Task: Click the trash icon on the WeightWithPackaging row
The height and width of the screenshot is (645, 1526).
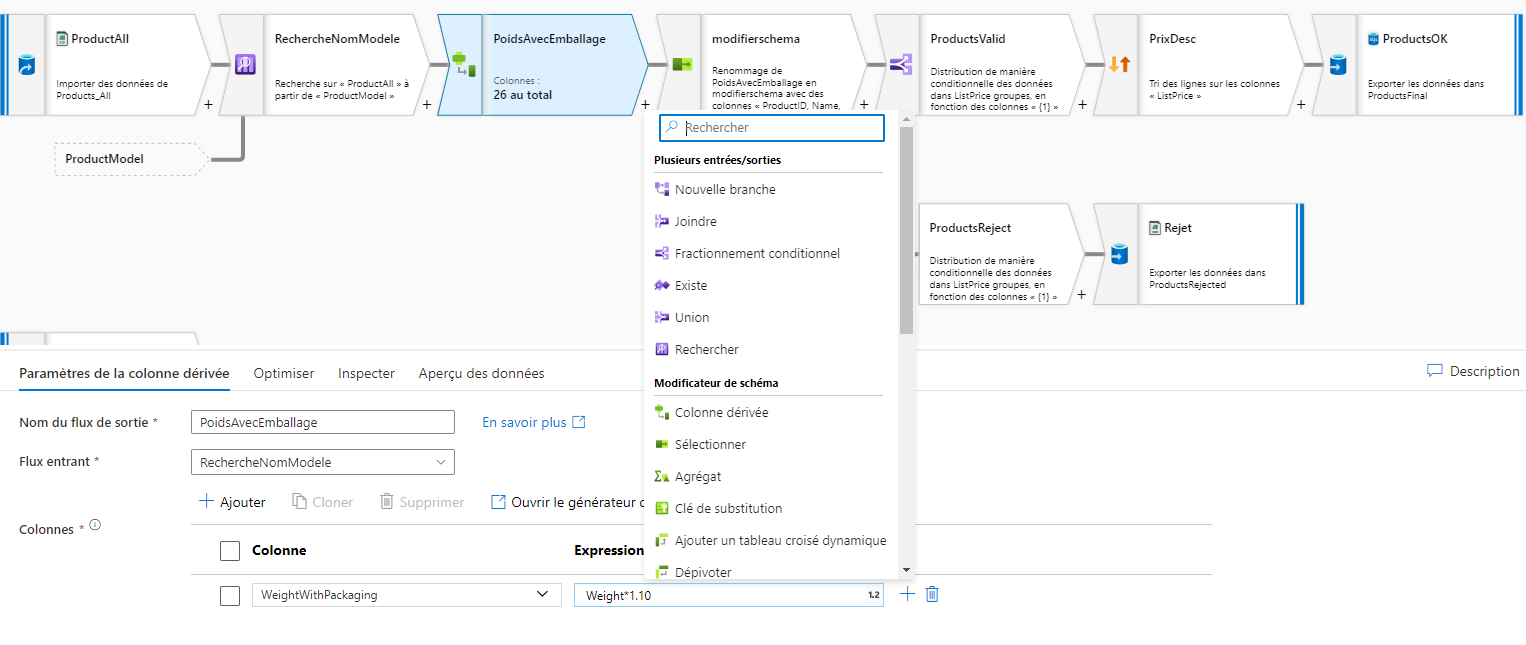Action: point(932,594)
